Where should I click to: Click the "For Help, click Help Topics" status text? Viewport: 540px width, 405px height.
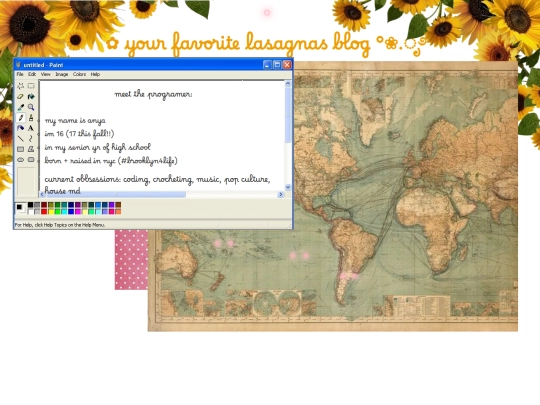click(x=60, y=225)
